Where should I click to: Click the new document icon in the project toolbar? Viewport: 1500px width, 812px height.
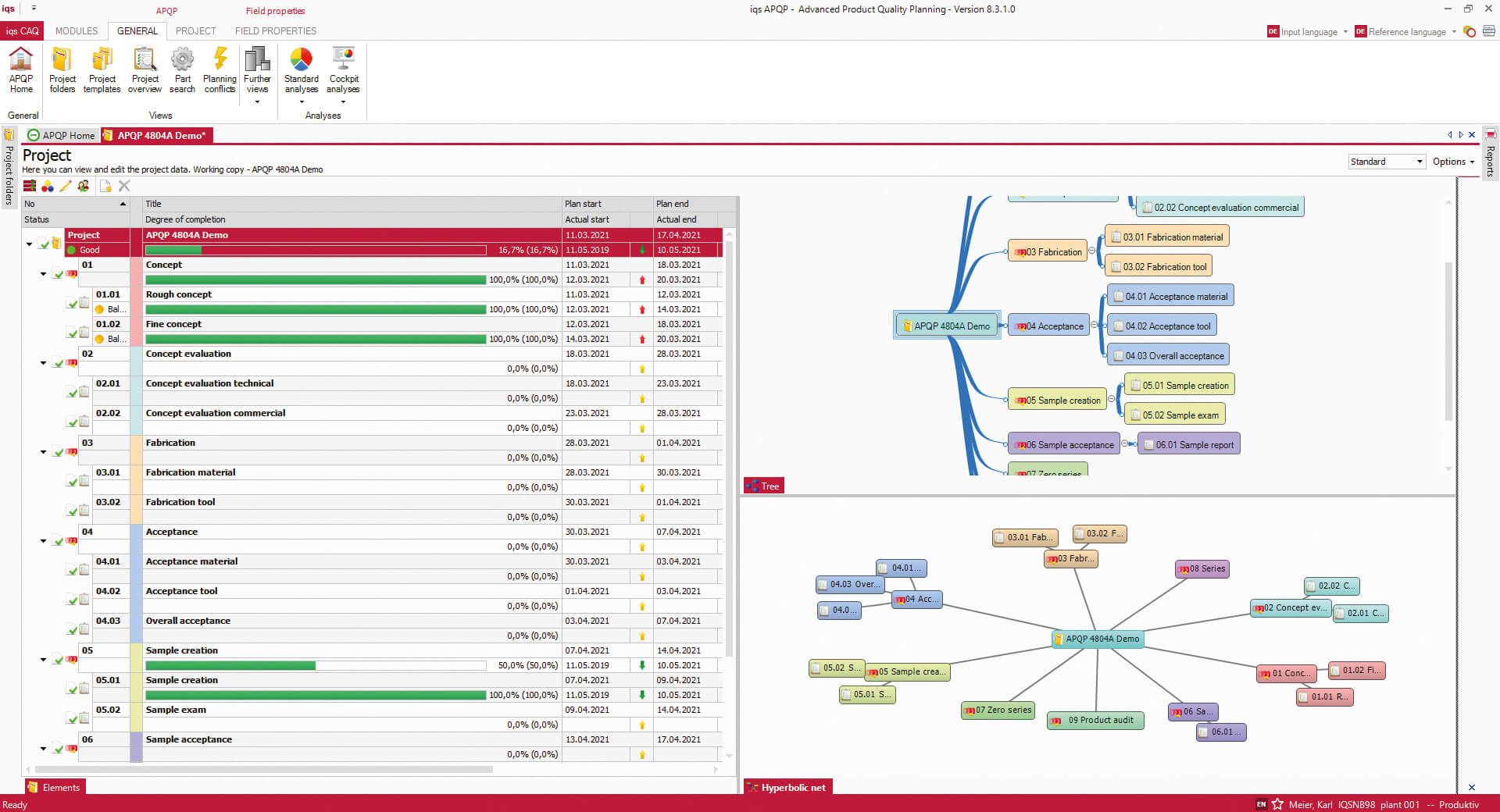click(x=105, y=186)
